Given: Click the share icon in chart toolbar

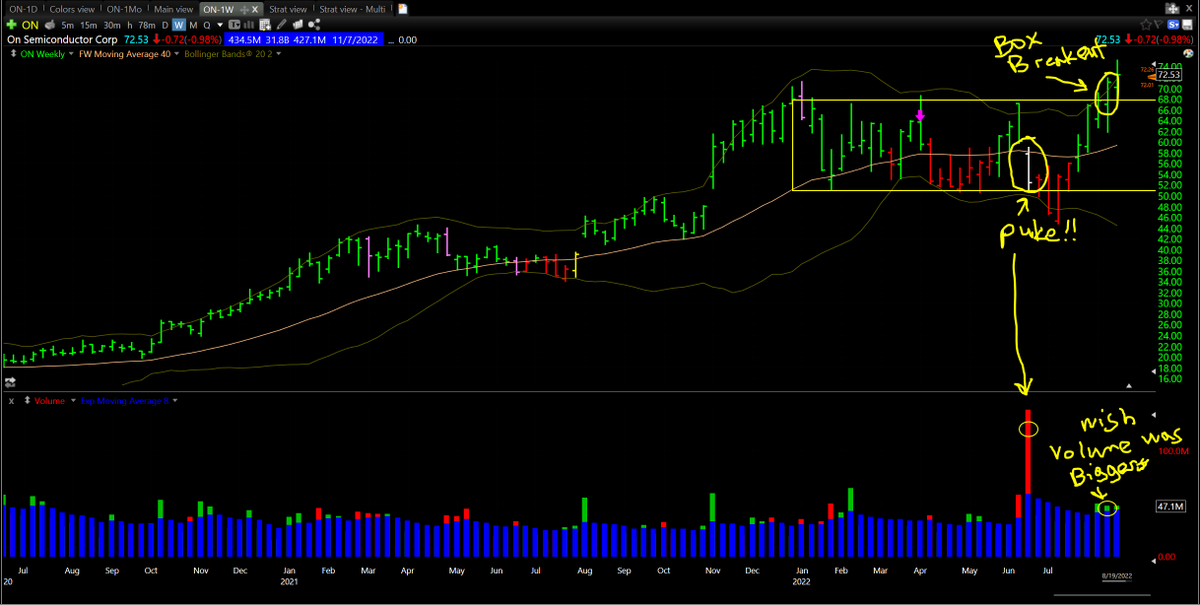Looking at the screenshot, I should coord(314,25).
